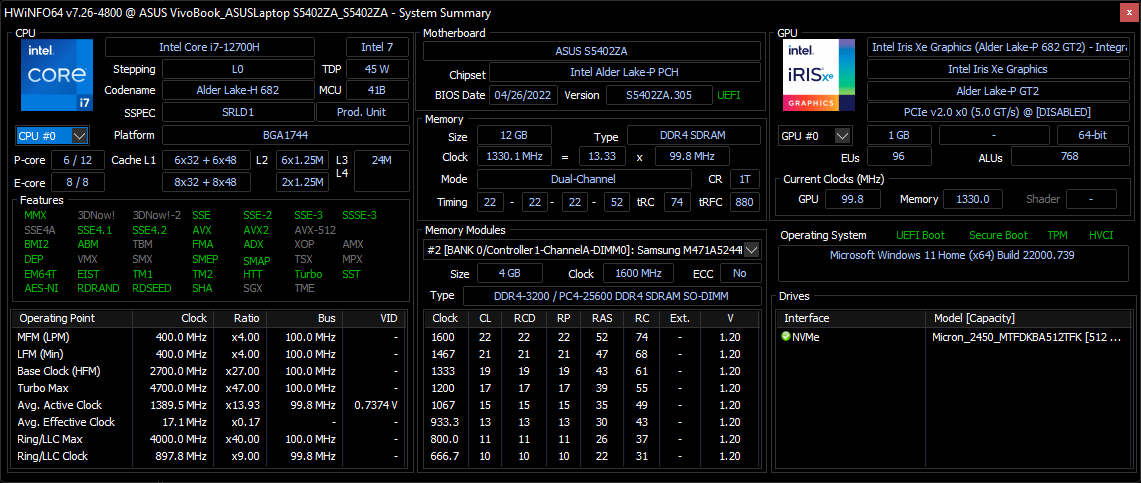Click the Operating Point column header
The image size is (1141, 483).
tap(57, 318)
